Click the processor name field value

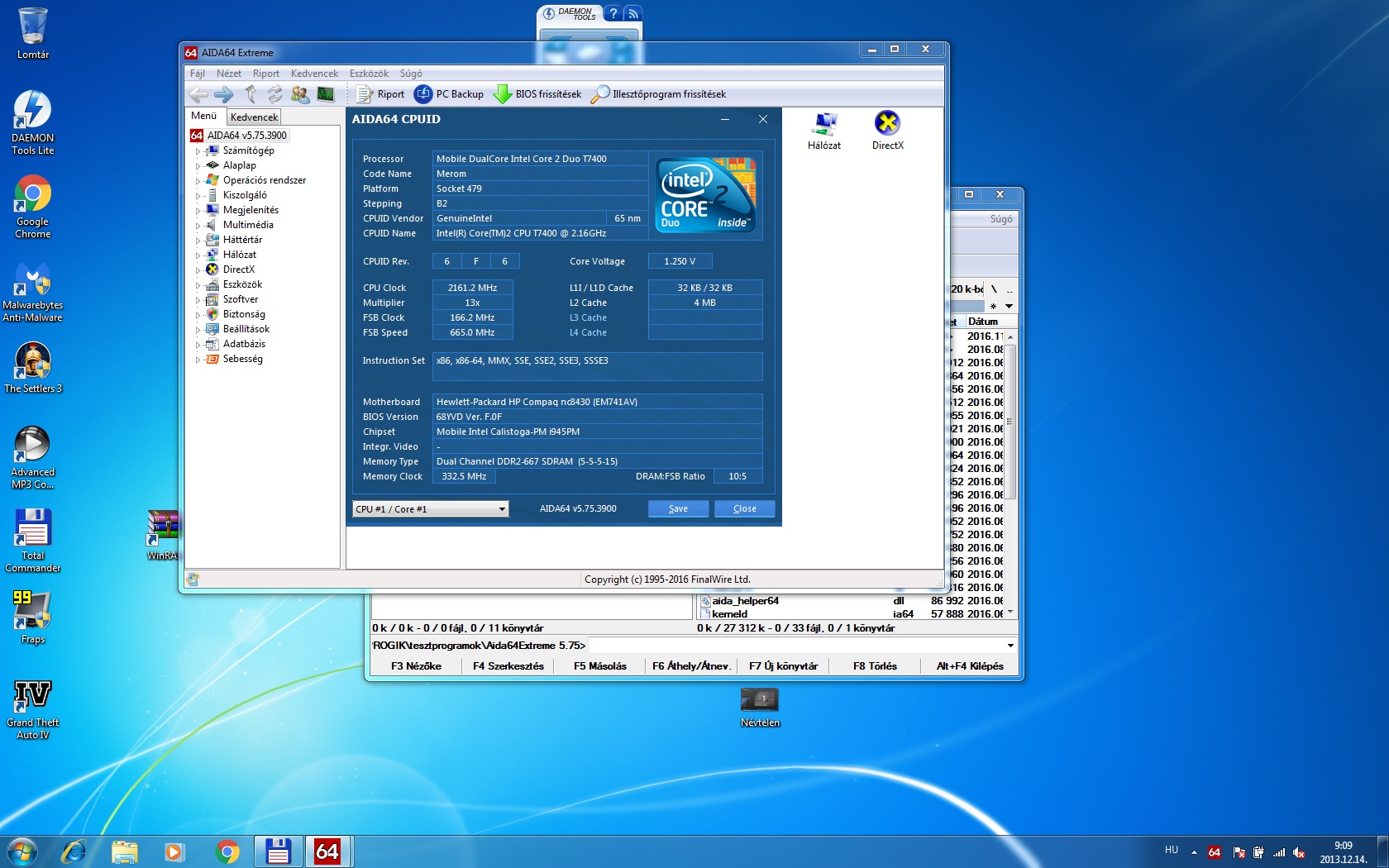coord(540,159)
